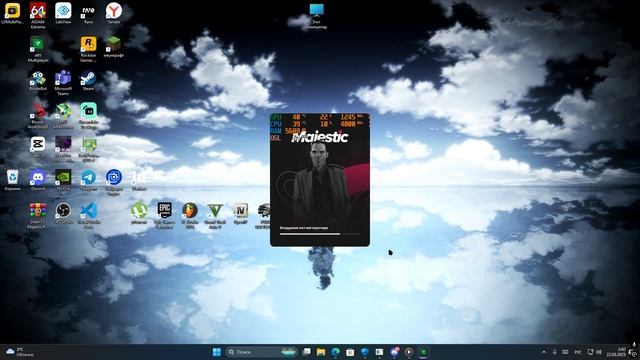The image size is (640, 360).
Task: Open the Steam desktop shortcut
Action: pyautogui.click(x=88, y=80)
